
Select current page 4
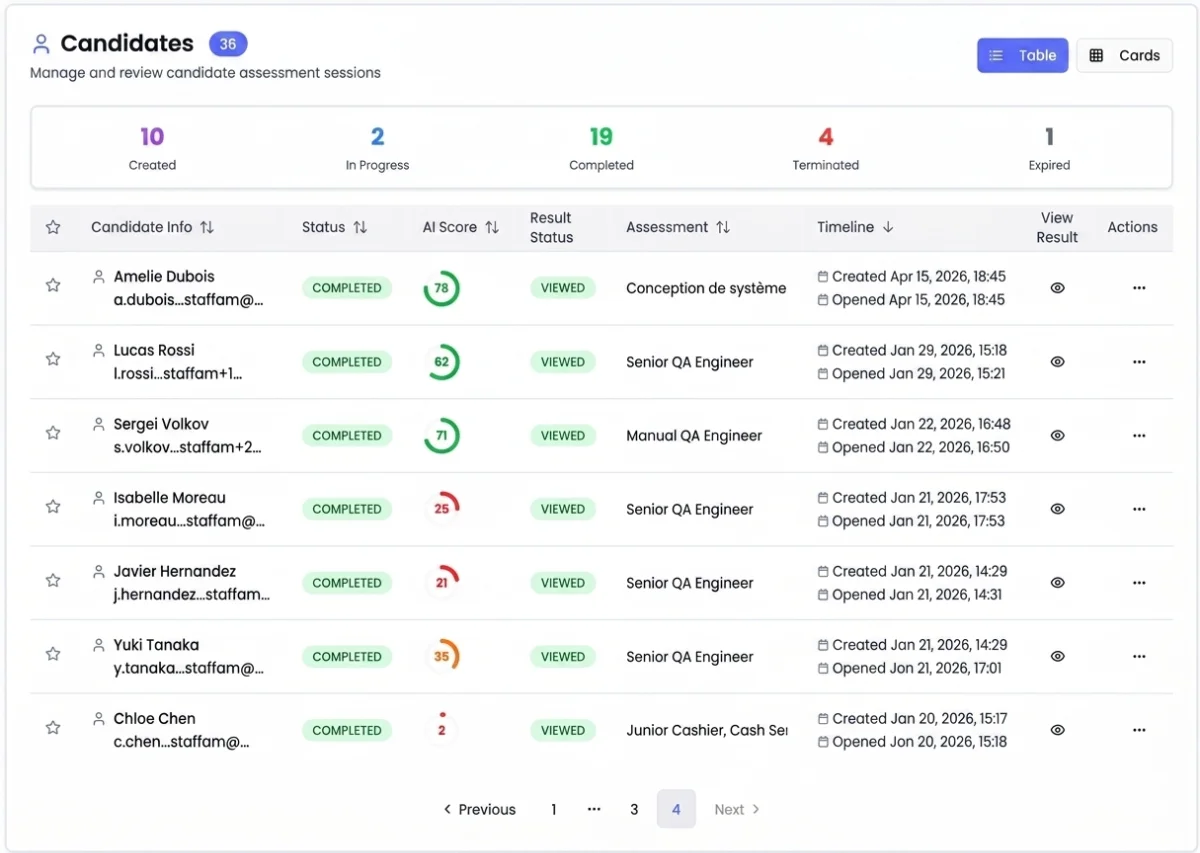(676, 809)
